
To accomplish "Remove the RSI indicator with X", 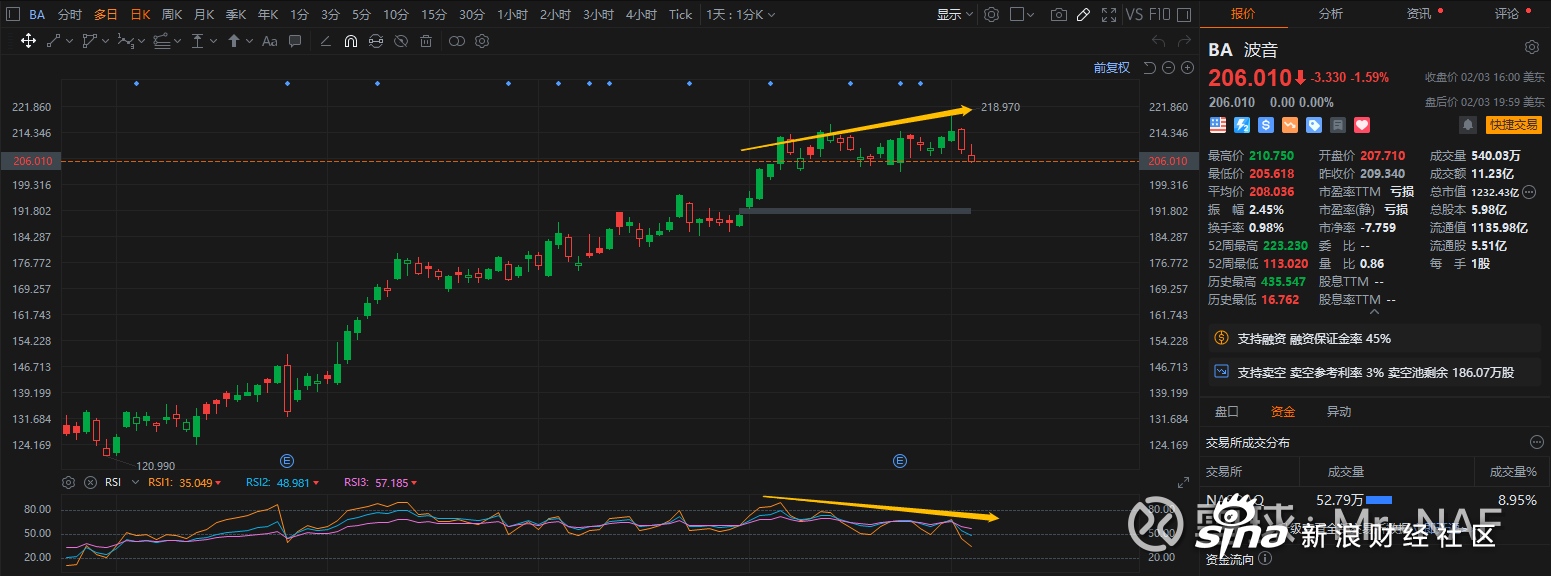I will coord(90,482).
